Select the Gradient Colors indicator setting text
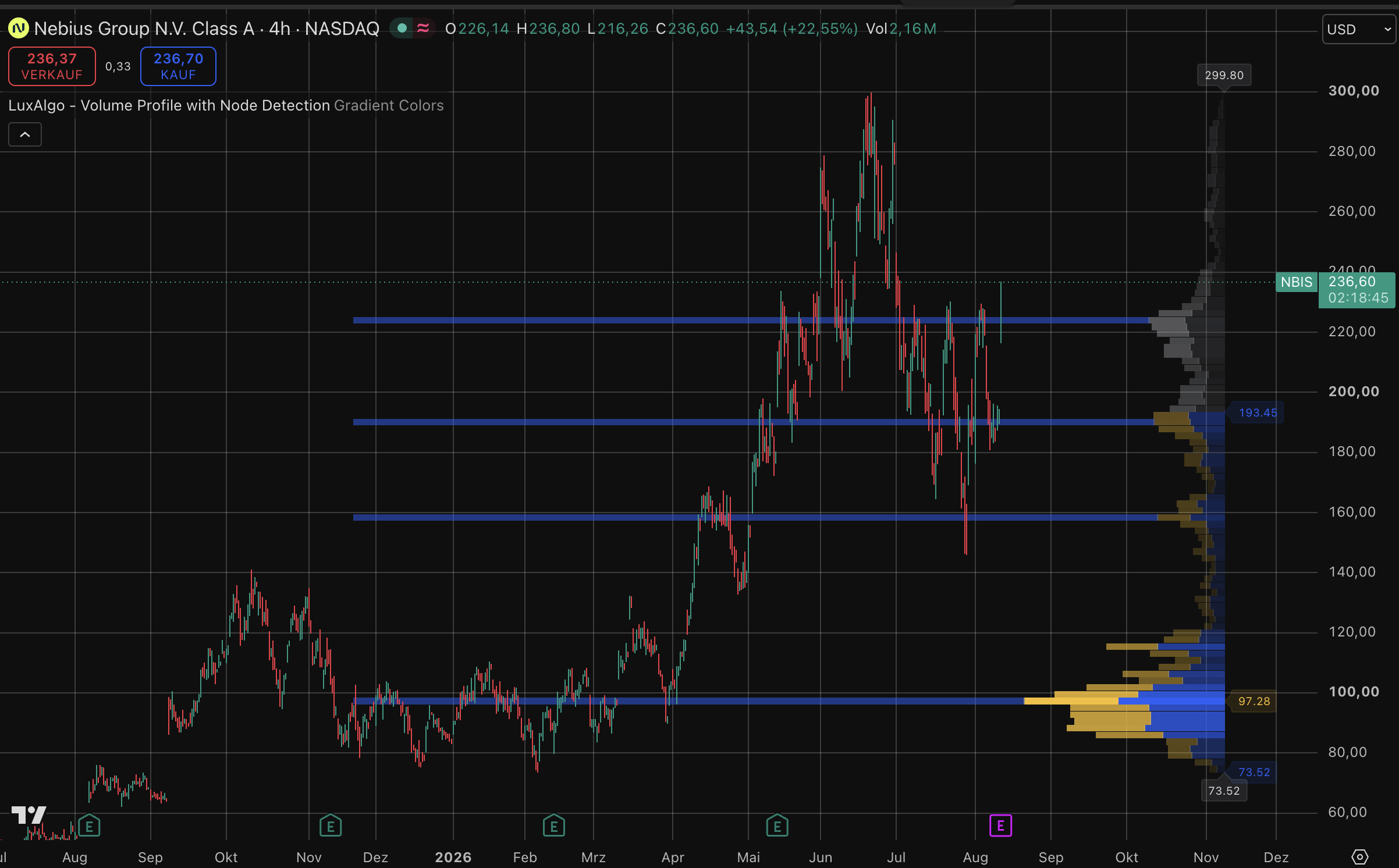 point(389,105)
